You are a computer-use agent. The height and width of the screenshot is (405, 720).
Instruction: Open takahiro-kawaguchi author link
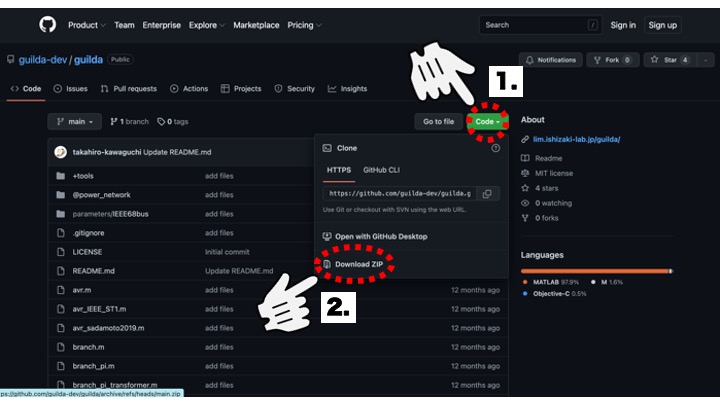[107, 152]
